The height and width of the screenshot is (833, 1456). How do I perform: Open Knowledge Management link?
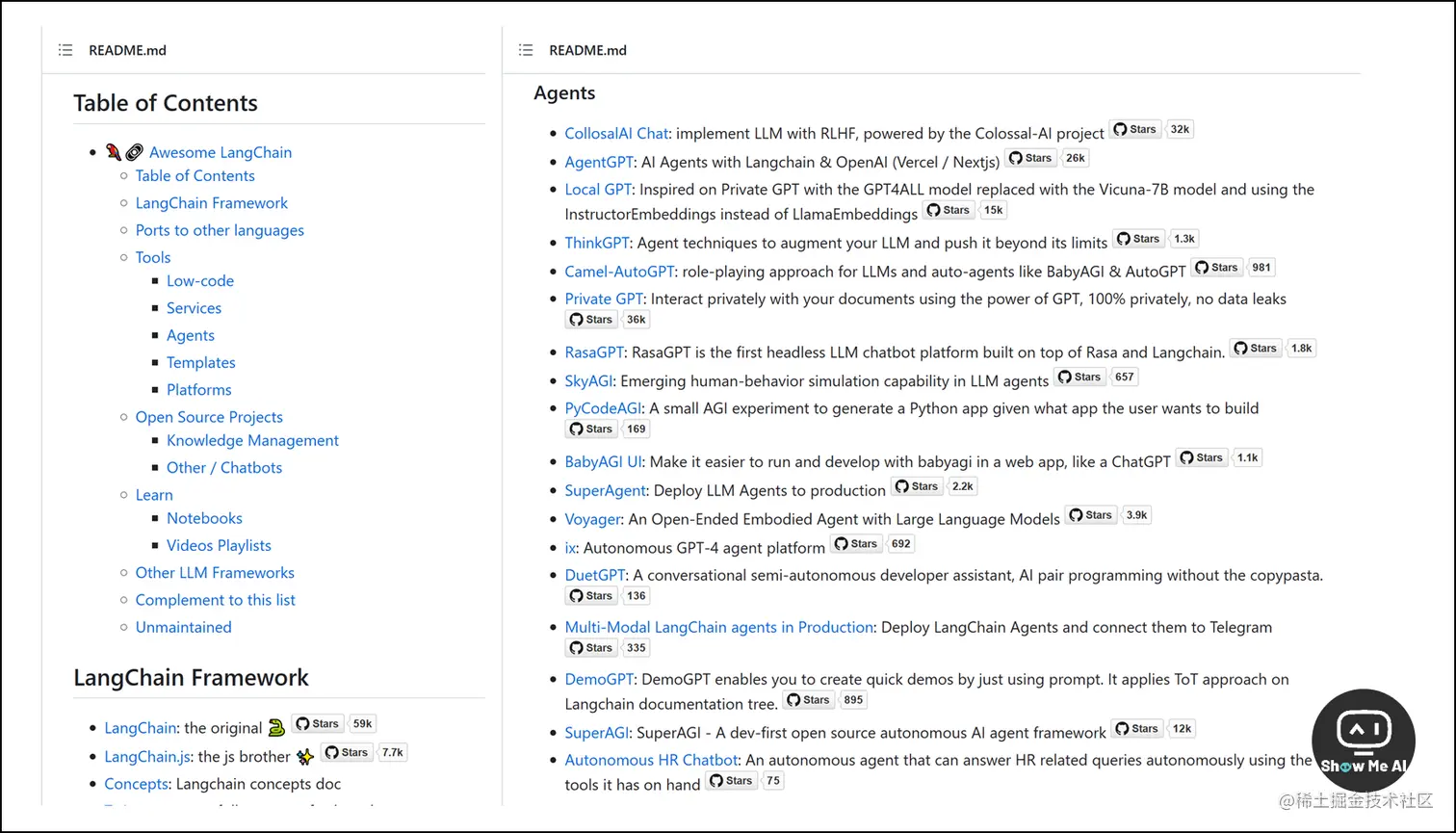click(252, 440)
